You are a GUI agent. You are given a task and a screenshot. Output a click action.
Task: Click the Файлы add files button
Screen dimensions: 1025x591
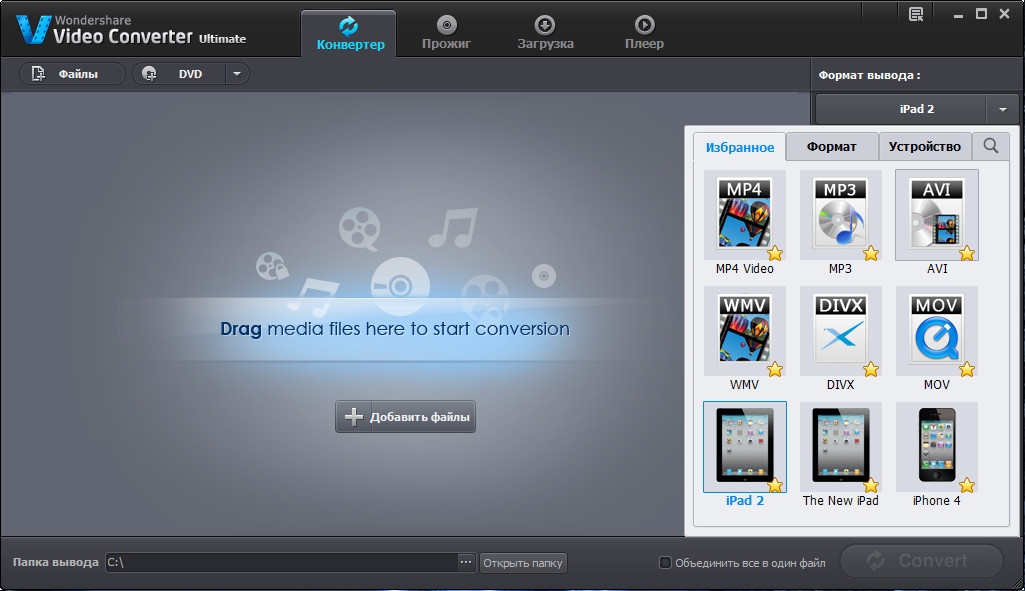click(x=72, y=74)
